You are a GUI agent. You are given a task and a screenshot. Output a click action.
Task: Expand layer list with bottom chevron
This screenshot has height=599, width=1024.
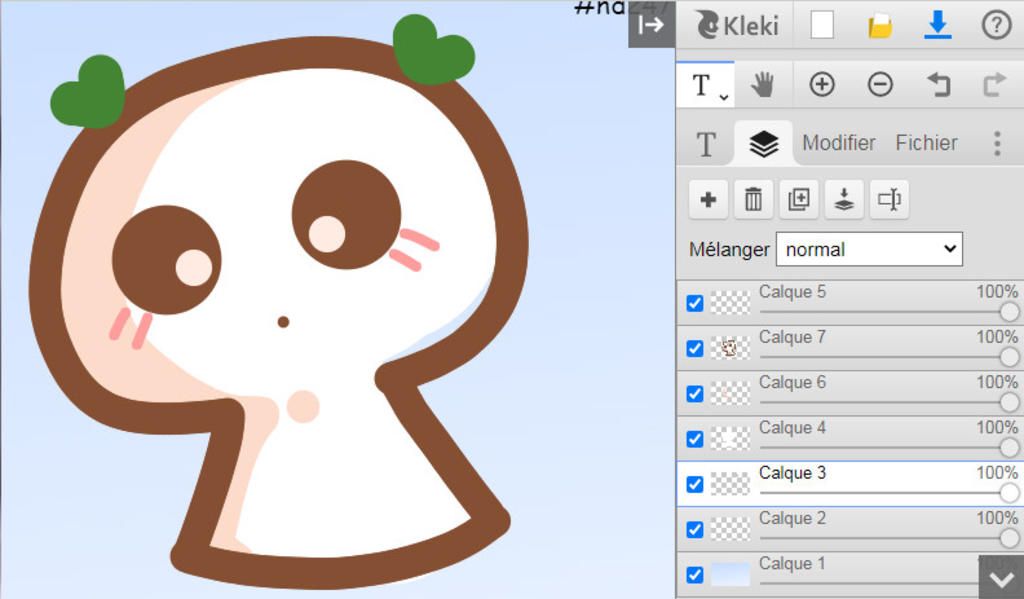point(1001,578)
